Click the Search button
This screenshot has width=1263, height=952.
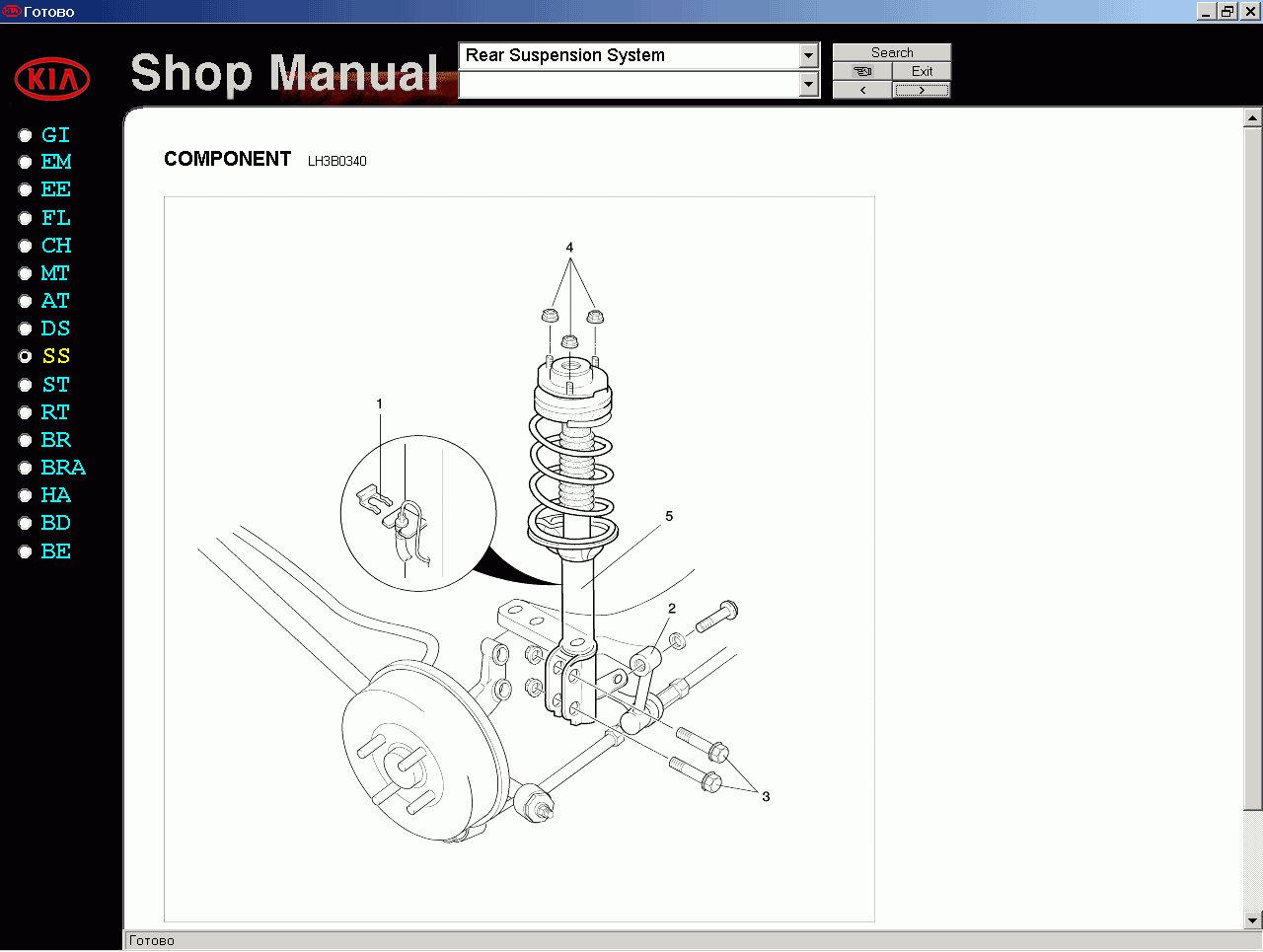click(891, 51)
